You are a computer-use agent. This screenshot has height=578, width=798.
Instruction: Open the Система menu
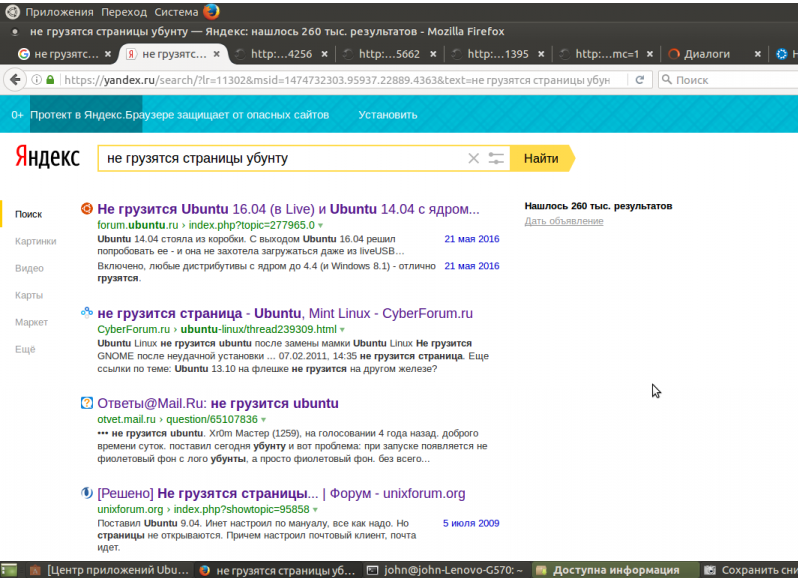click(176, 12)
